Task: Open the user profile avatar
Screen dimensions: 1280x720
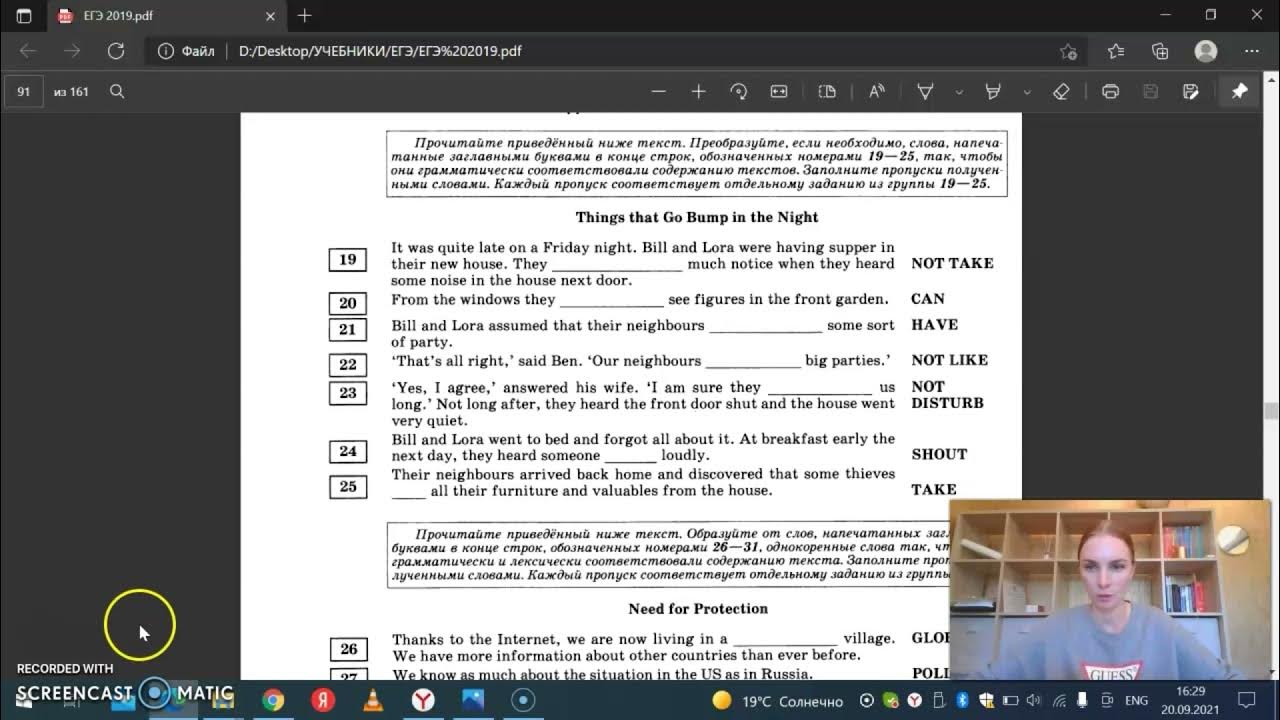Action: (1206, 51)
